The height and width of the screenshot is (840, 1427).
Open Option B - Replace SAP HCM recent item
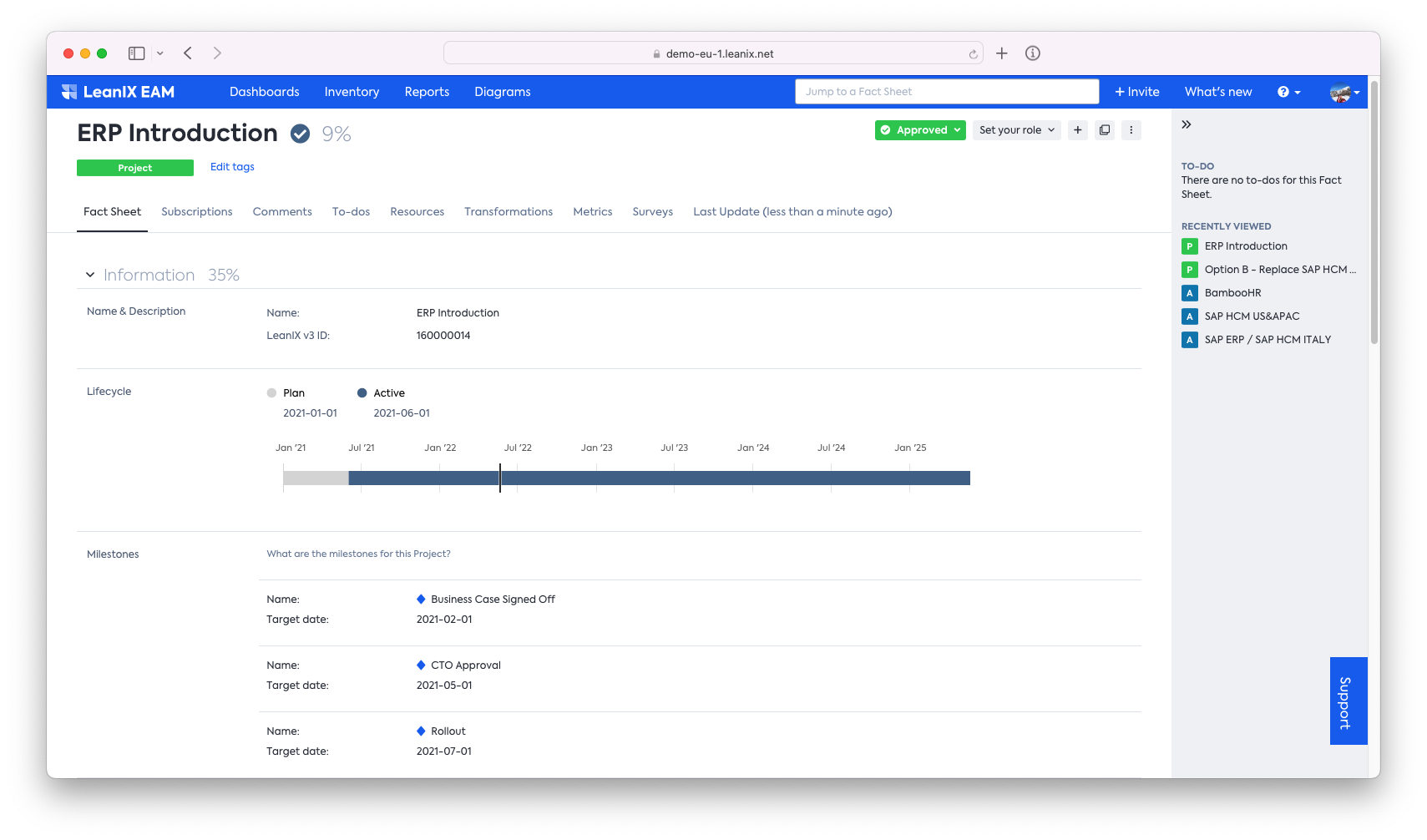coord(1280,270)
